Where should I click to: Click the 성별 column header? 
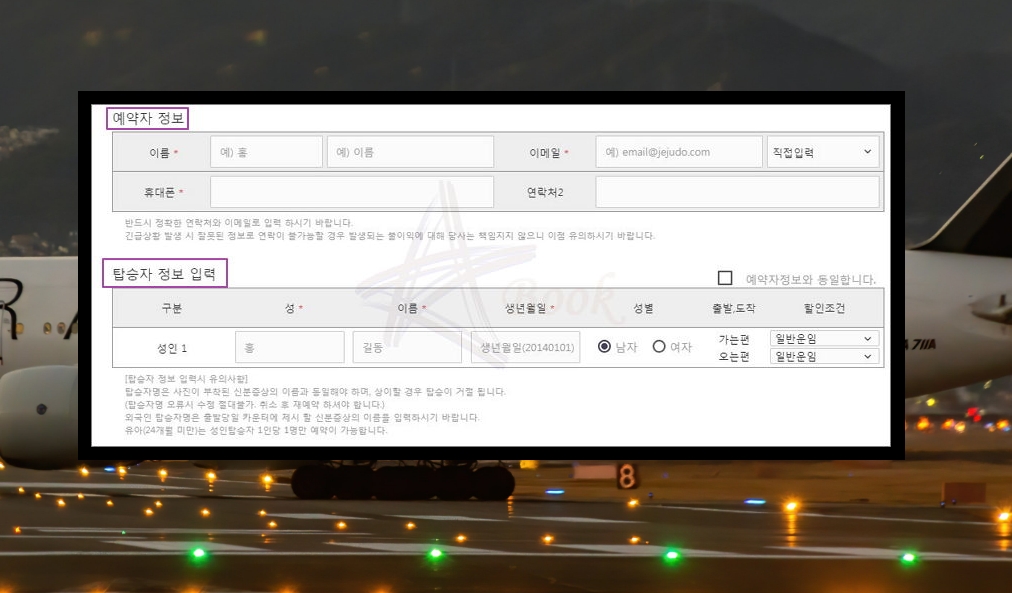[x=643, y=308]
